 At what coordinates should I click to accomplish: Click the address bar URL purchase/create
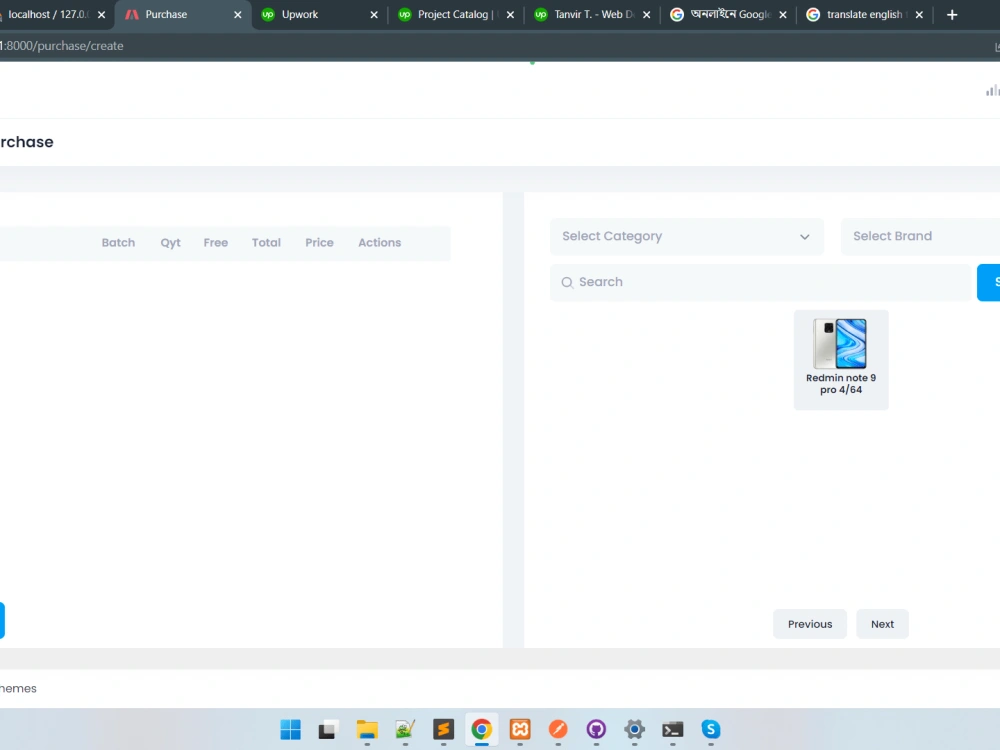click(x=62, y=46)
